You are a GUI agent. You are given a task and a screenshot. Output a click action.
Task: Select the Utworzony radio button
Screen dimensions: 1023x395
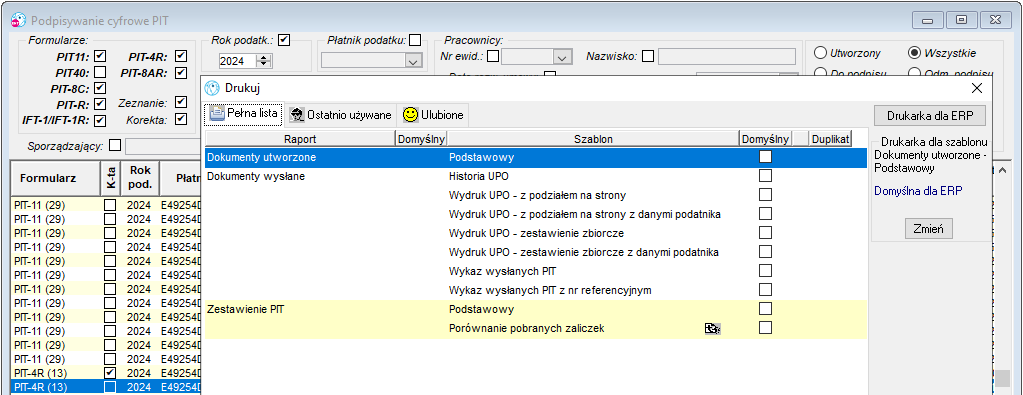tap(820, 53)
